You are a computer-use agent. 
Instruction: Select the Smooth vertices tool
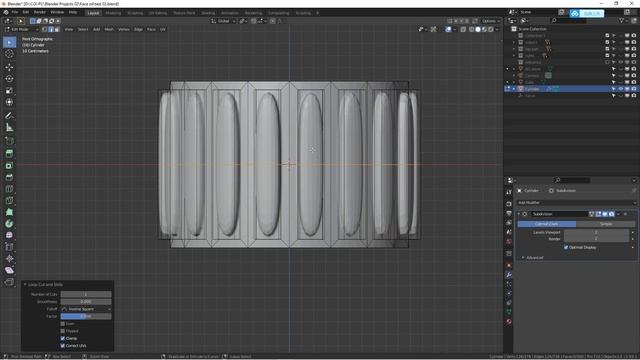pyautogui.click(x=9, y=236)
